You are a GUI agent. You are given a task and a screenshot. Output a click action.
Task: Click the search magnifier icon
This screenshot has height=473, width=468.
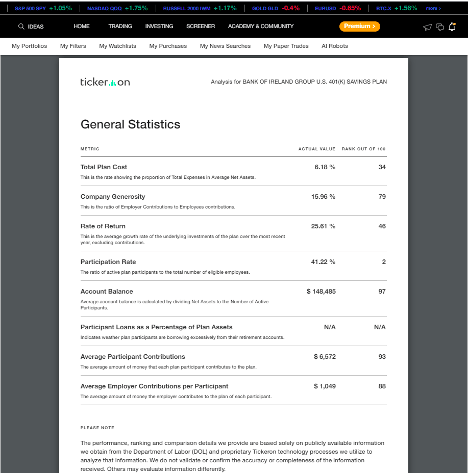point(21,26)
